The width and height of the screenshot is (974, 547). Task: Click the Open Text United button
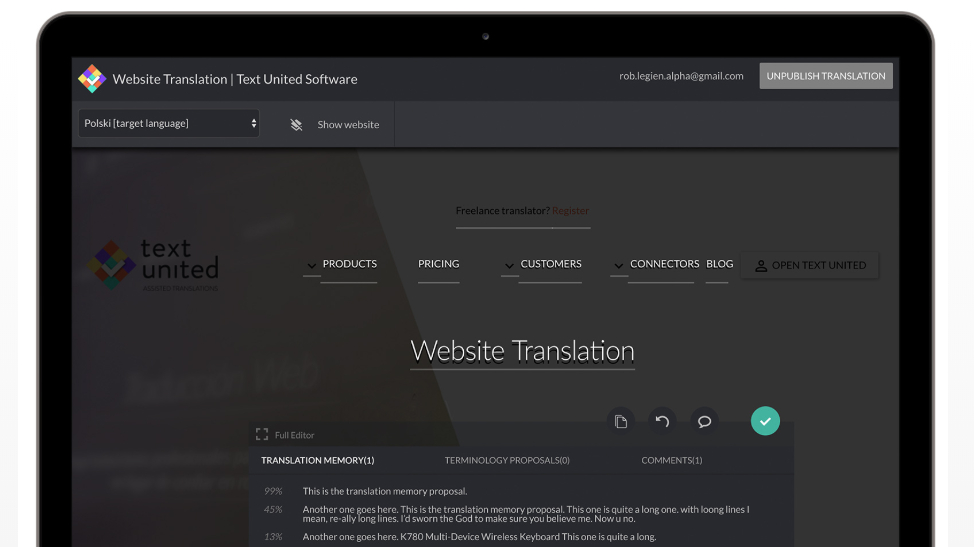(810, 265)
